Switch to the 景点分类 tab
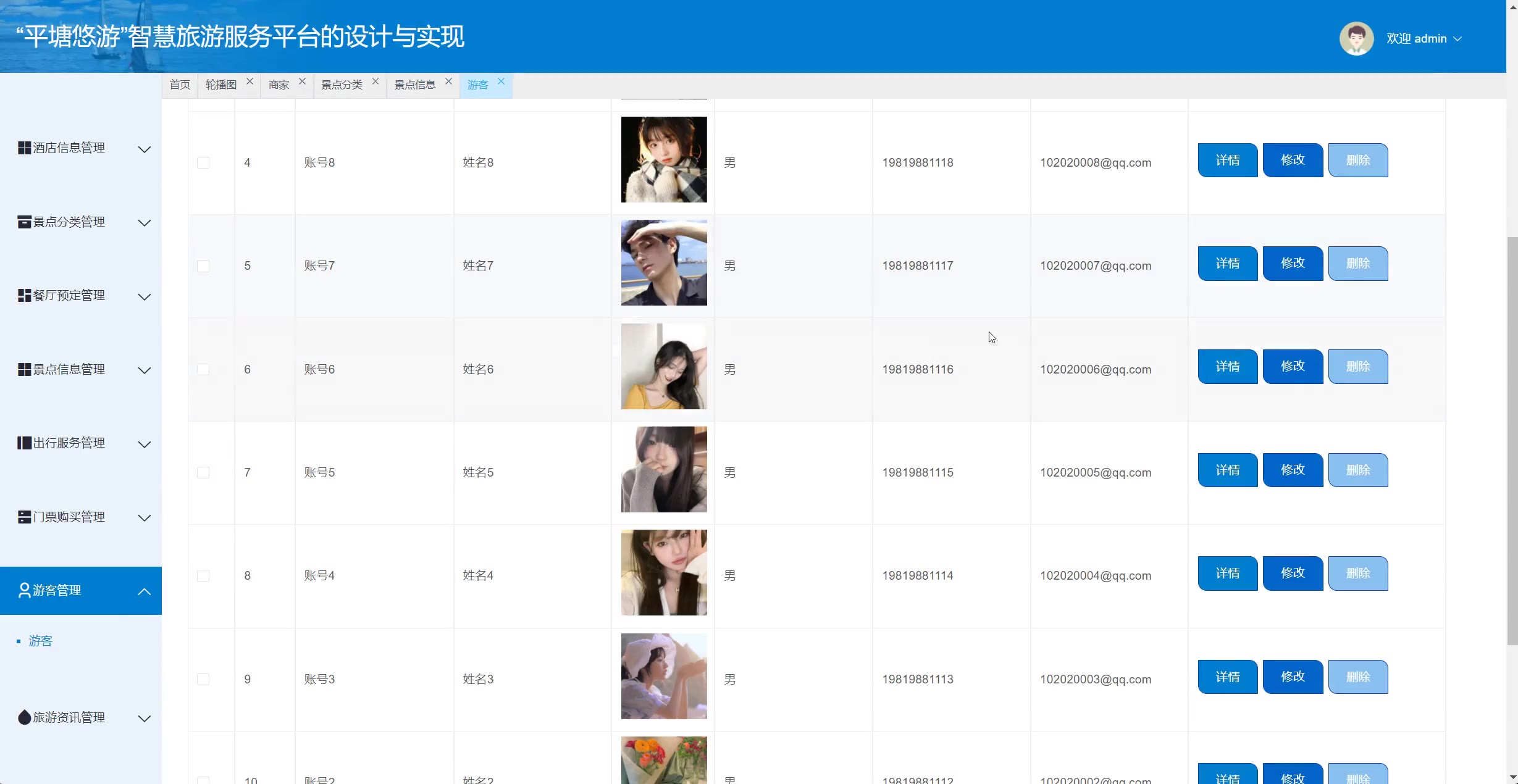The height and width of the screenshot is (784, 1518). [342, 85]
